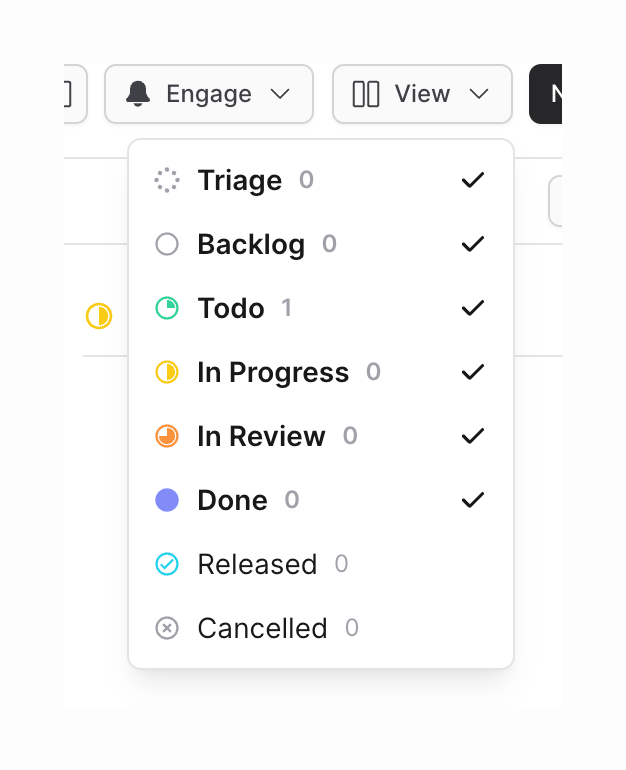This screenshot has height=770, width=626.
Task: Uncheck the In Review status checkmark
Action: pyautogui.click(x=473, y=436)
